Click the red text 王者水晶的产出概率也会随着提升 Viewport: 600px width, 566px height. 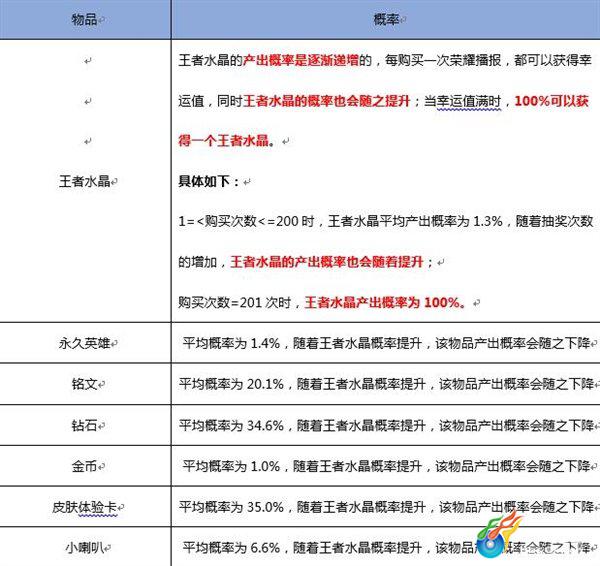click(326, 262)
